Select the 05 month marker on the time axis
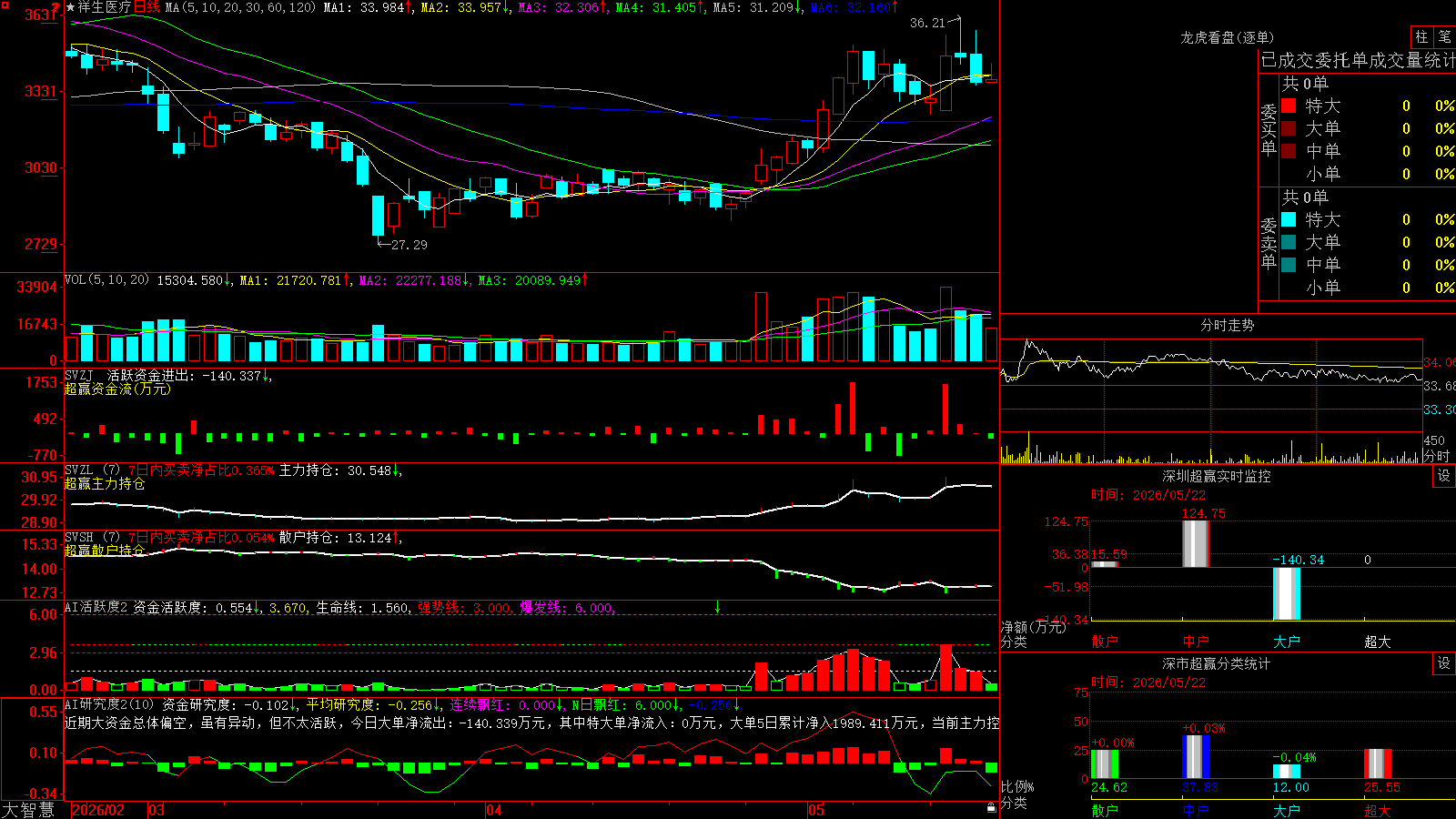The height and width of the screenshot is (819, 1456). tap(816, 810)
